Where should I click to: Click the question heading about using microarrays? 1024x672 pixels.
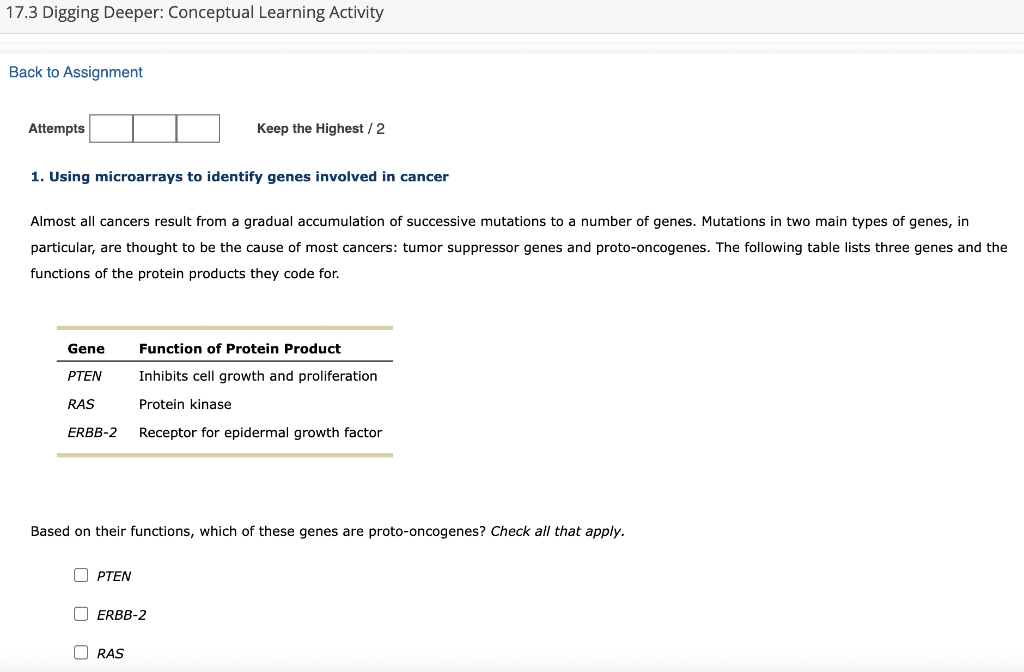point(240,177)
